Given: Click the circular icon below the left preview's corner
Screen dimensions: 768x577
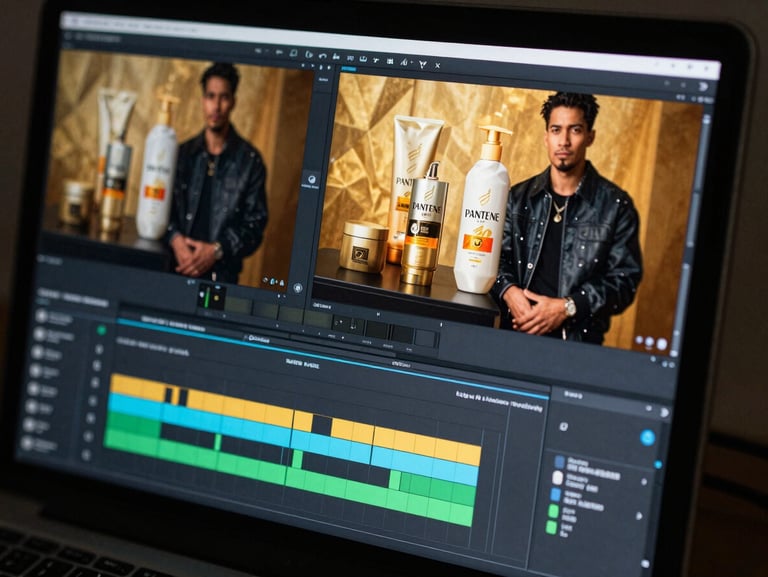Looking at the screenshot, I should [x=298, y=288].
